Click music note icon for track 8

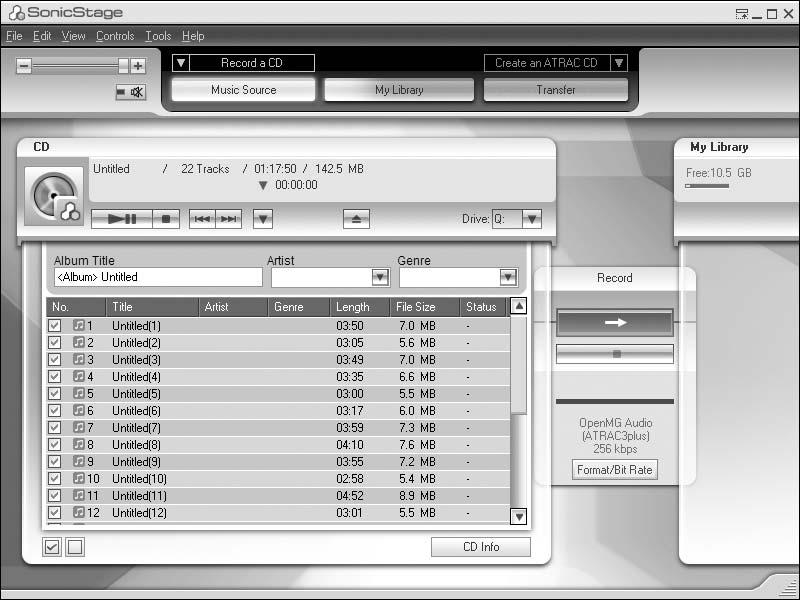click(x=79, y=444)
